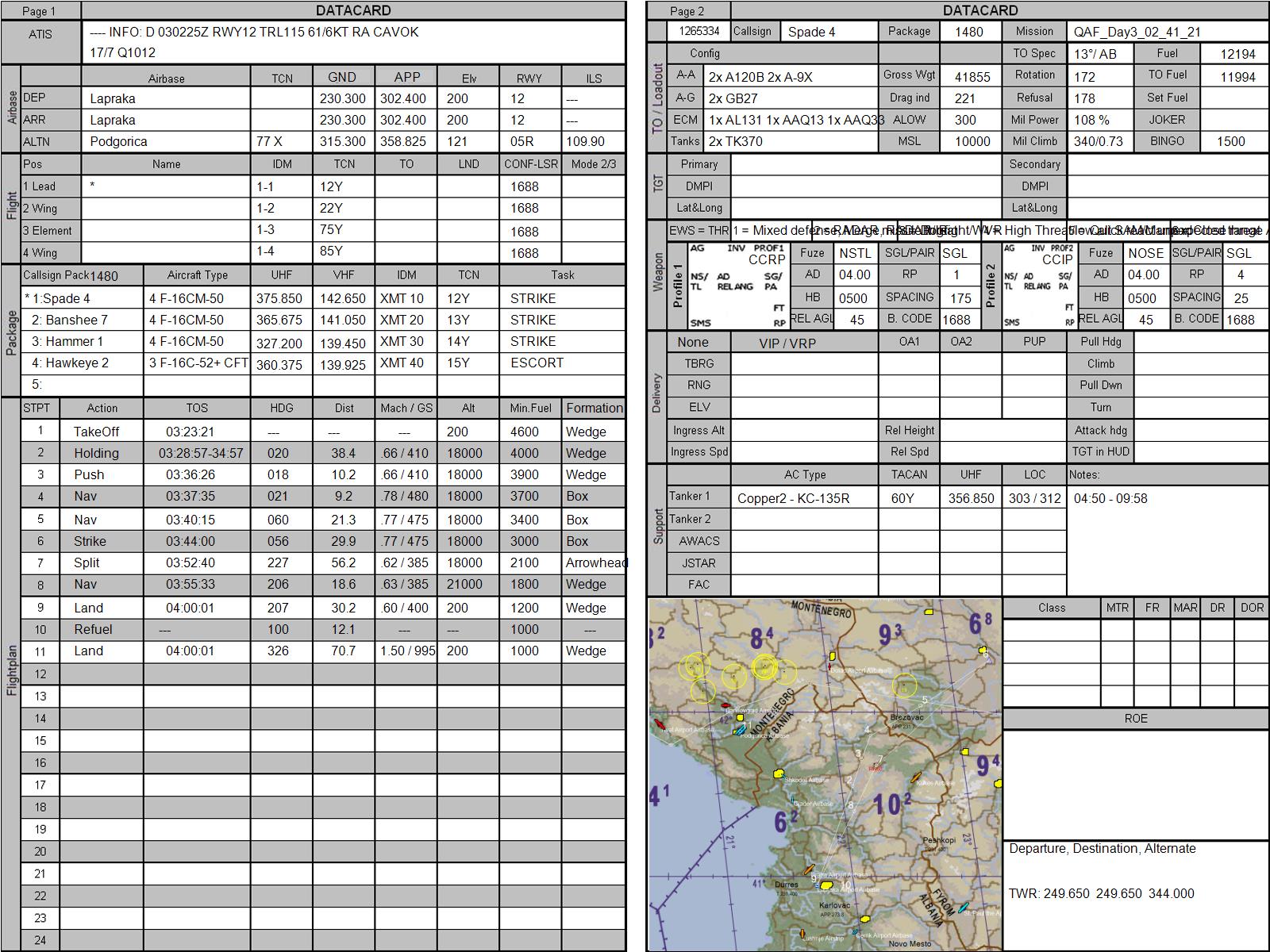Select TCN '75Y' in the 3 Element row
Viewport: 1270px width, 952px height.
point(343,230)
